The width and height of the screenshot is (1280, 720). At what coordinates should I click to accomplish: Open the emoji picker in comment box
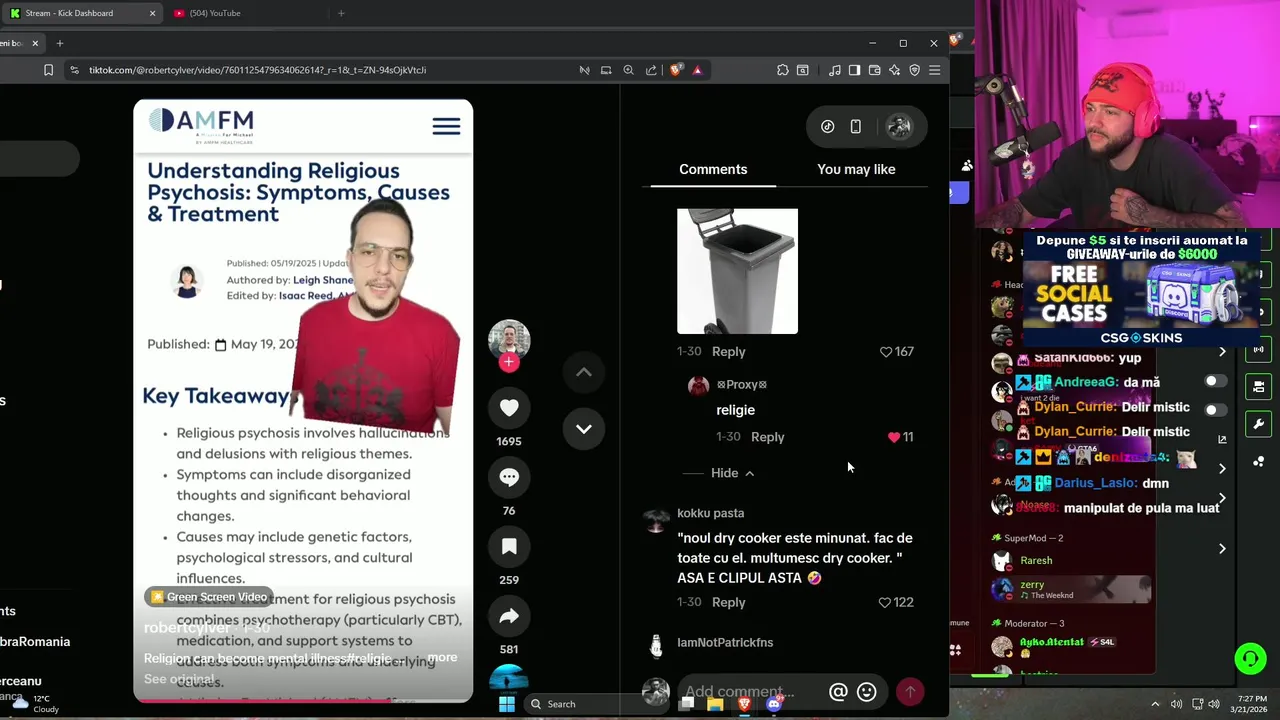[867, 692]
